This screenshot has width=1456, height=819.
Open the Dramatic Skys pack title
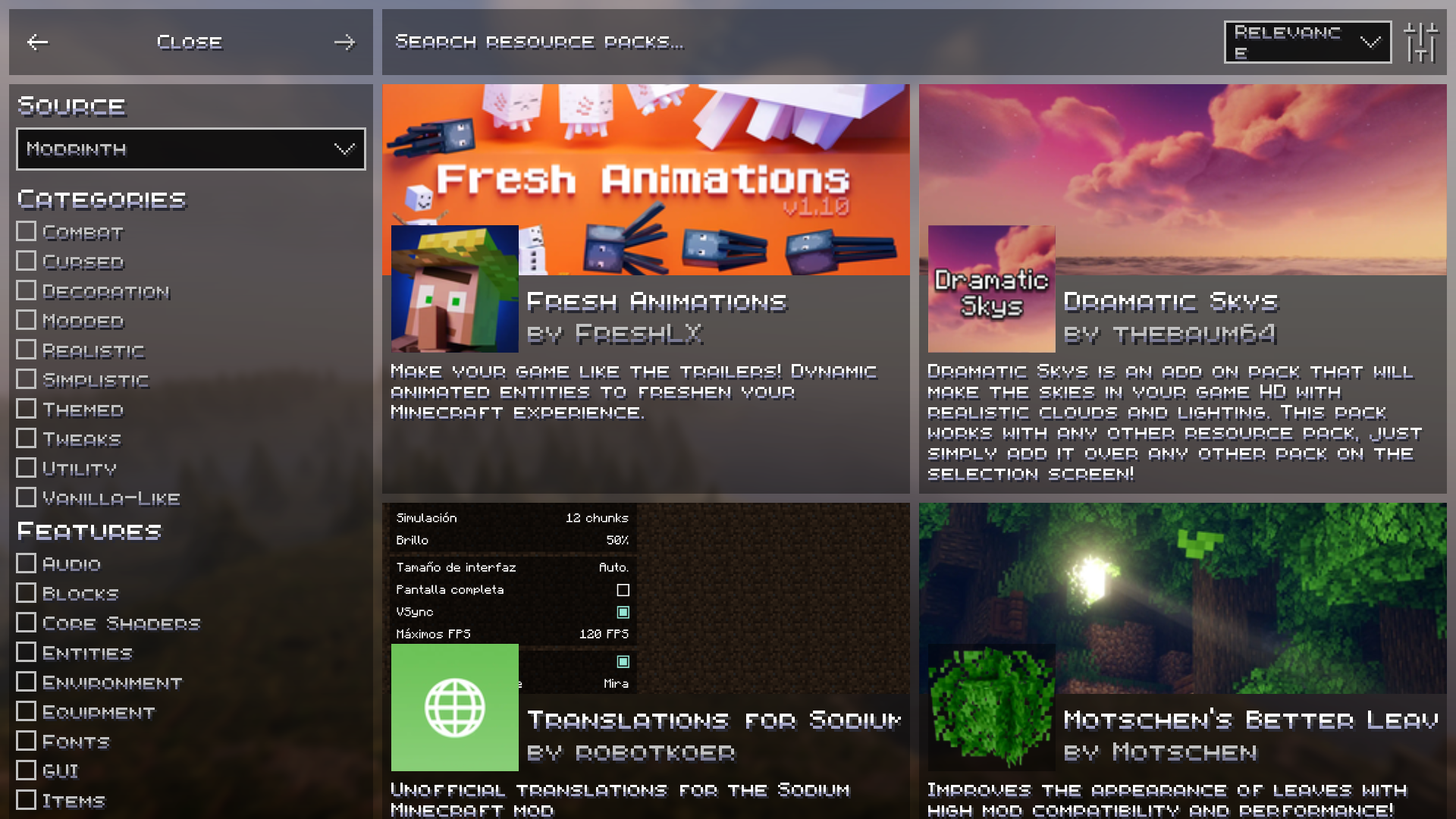pyautogui.click(x=1171, y=302)
